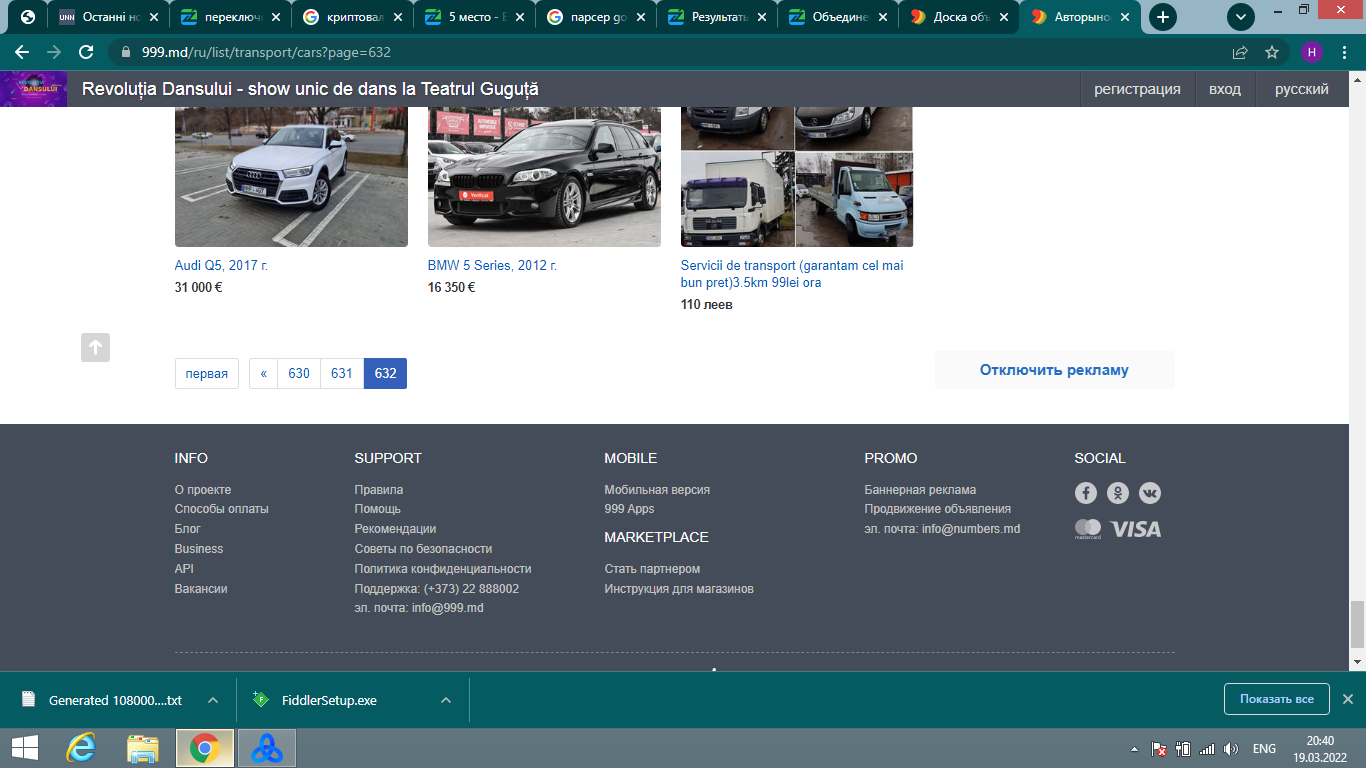Click the share page icon in address bar
This screenshot has height=768, width=1366.
[1240, 52]
